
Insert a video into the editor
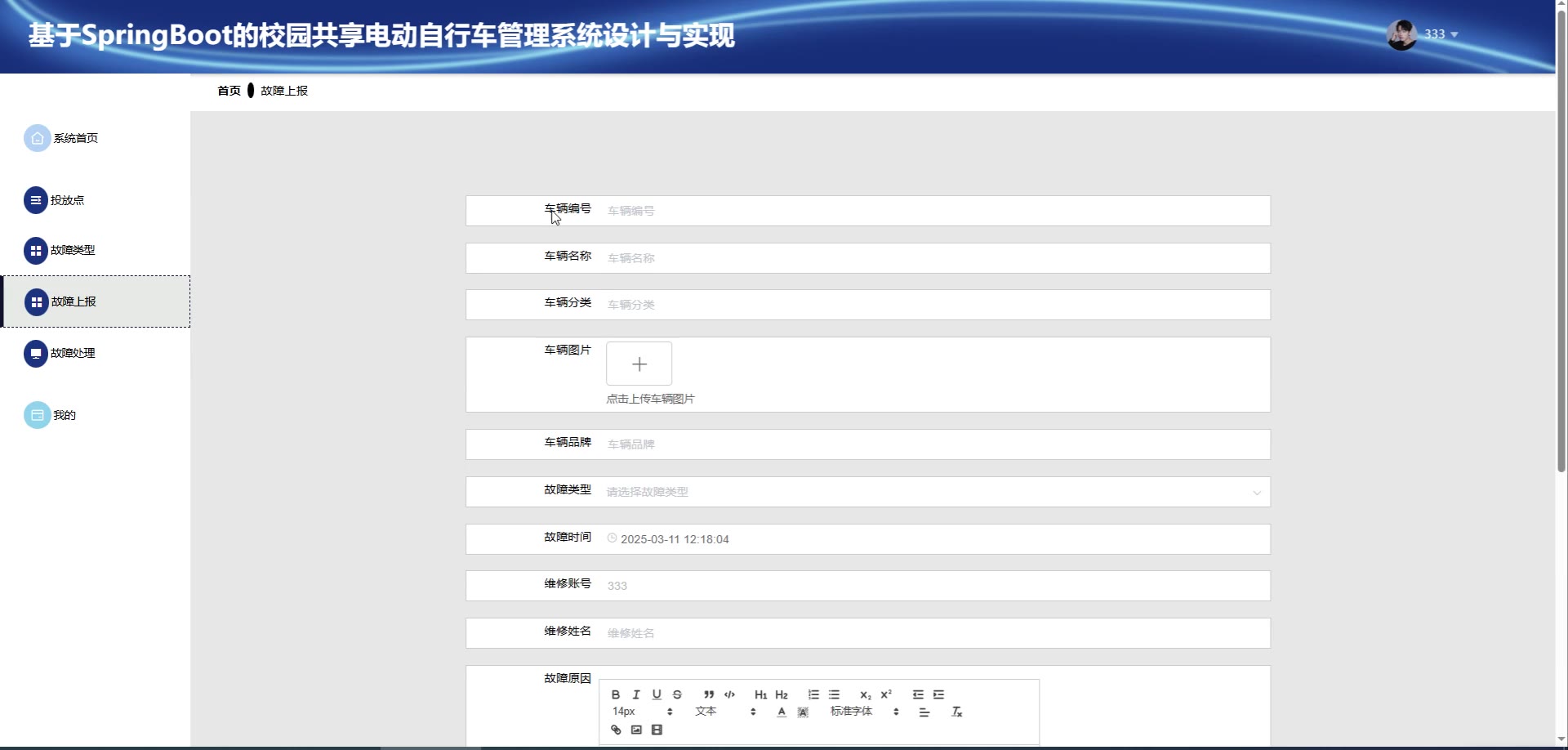tap(657, 730)
